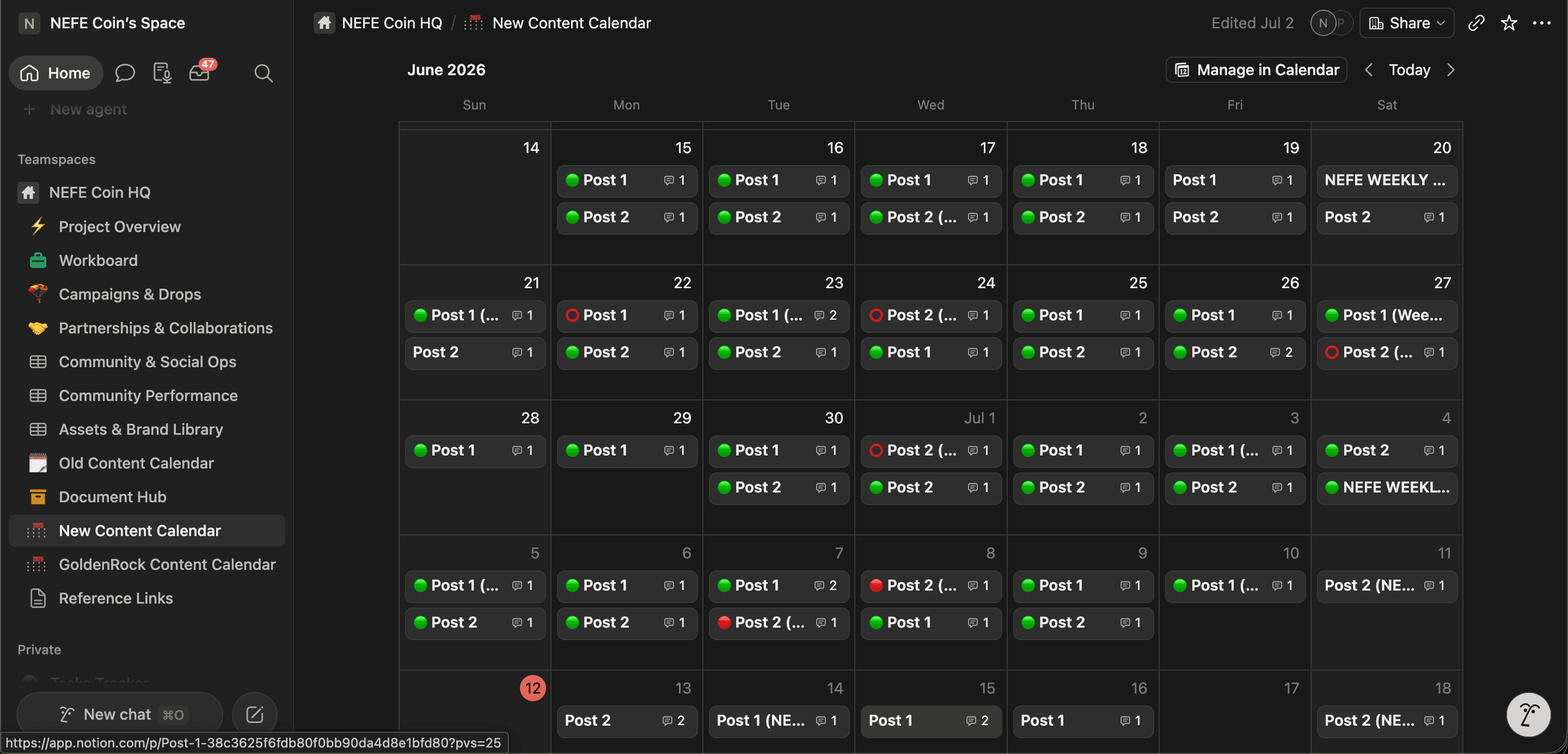
Task: Open the three-dot page options menu
Action: click(x=1542, y=23)
